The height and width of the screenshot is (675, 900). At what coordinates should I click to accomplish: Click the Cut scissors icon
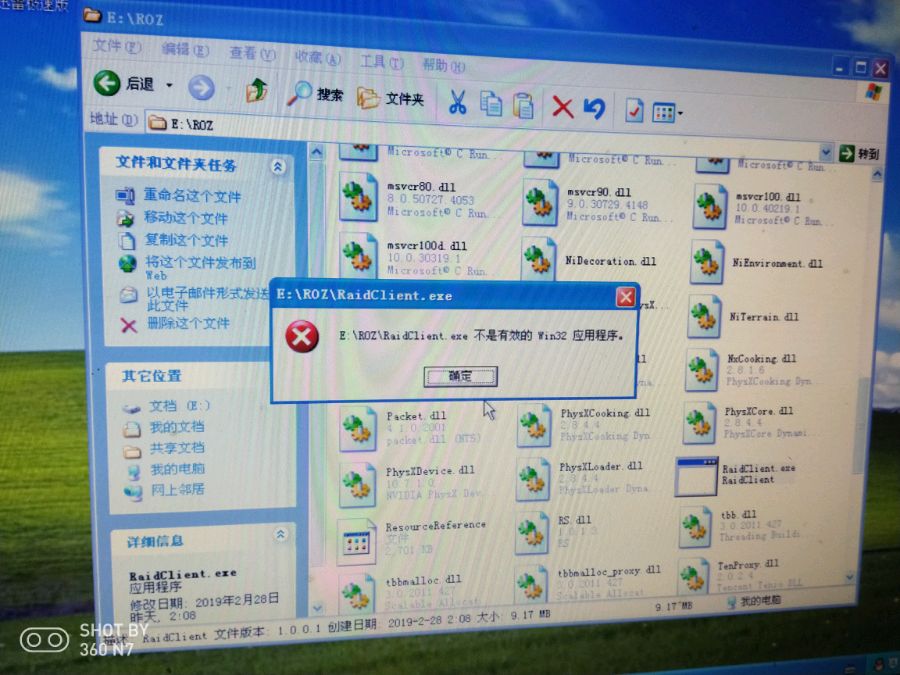click(x=457, y=102)
